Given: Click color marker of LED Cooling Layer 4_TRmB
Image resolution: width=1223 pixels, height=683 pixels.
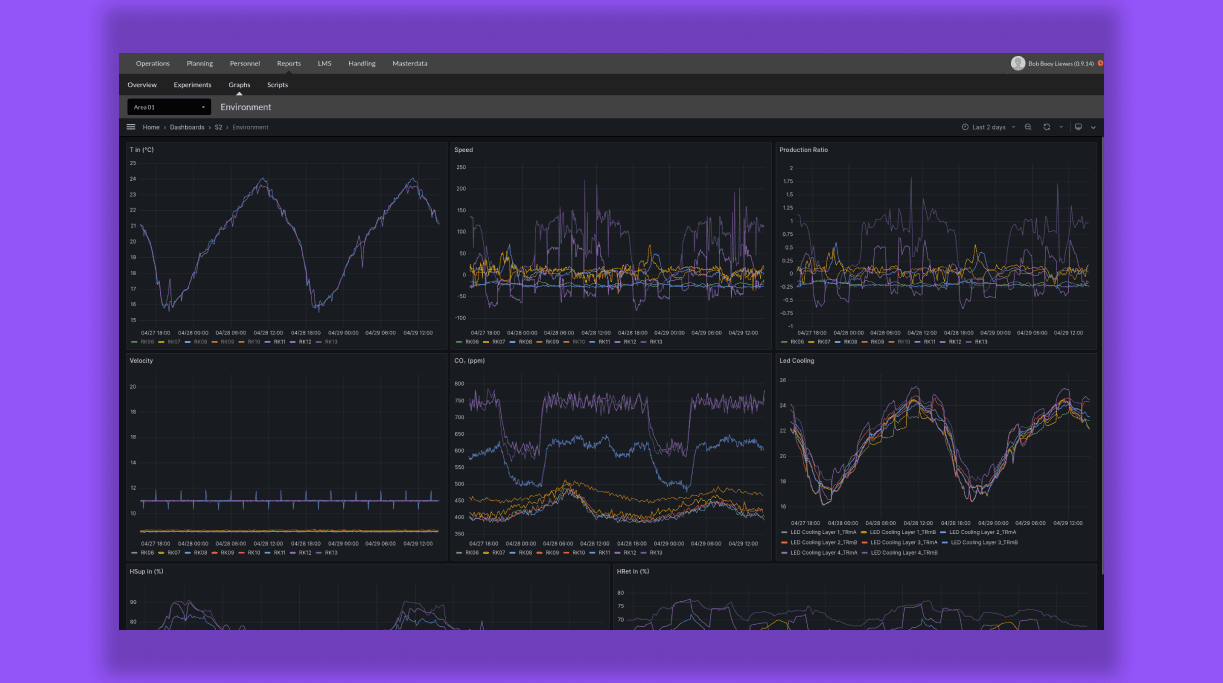Looking at the screenshot, I should 863,552.
